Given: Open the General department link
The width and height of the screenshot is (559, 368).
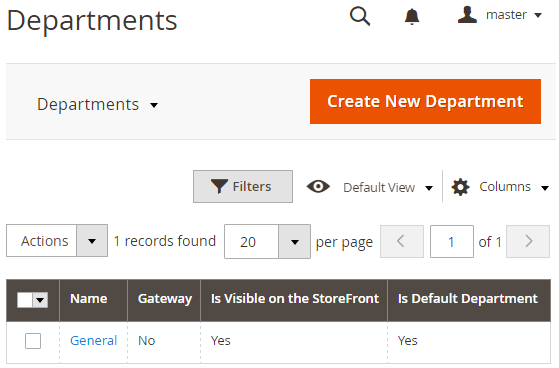Looking at the screenshot, I should [93, 341].
